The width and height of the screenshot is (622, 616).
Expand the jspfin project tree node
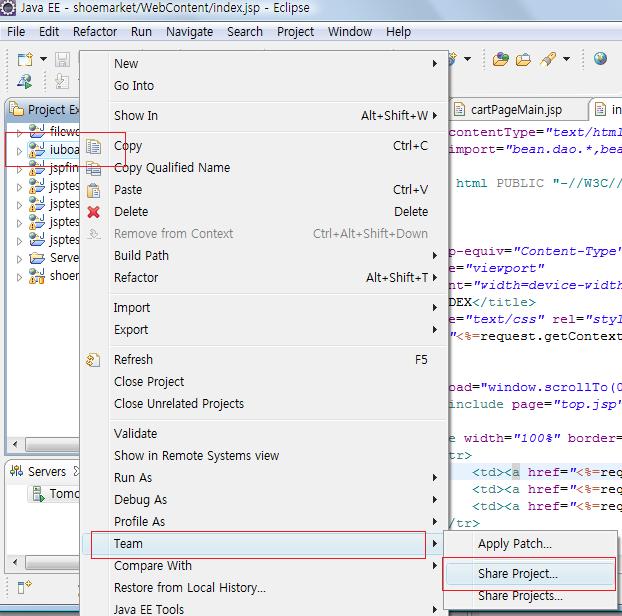click(x=19, y=170)
